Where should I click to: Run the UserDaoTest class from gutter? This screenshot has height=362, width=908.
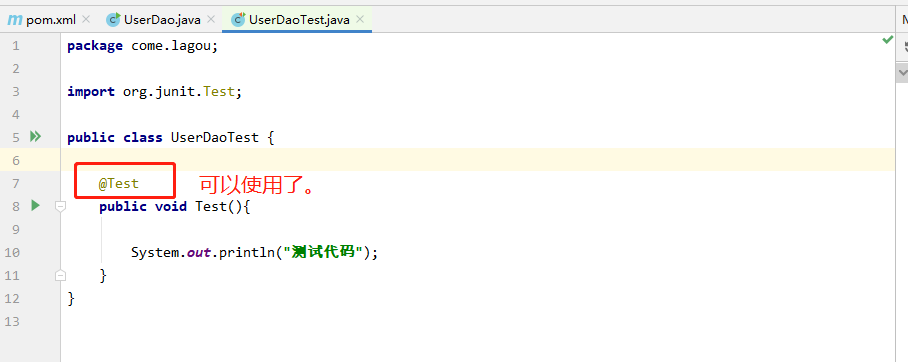(35, 137)
